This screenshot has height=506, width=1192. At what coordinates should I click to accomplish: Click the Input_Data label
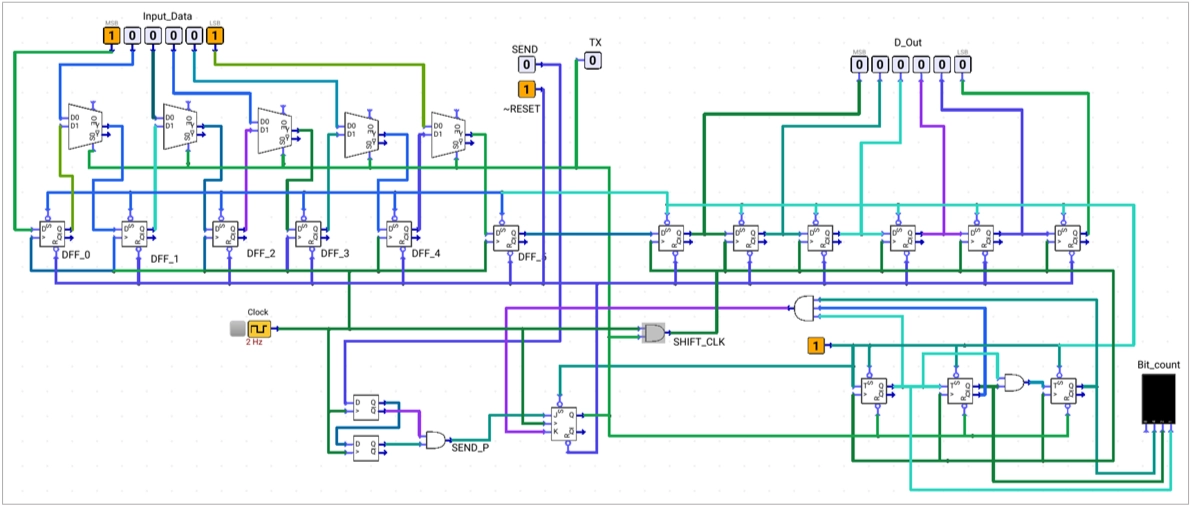(x=168, y=15)
